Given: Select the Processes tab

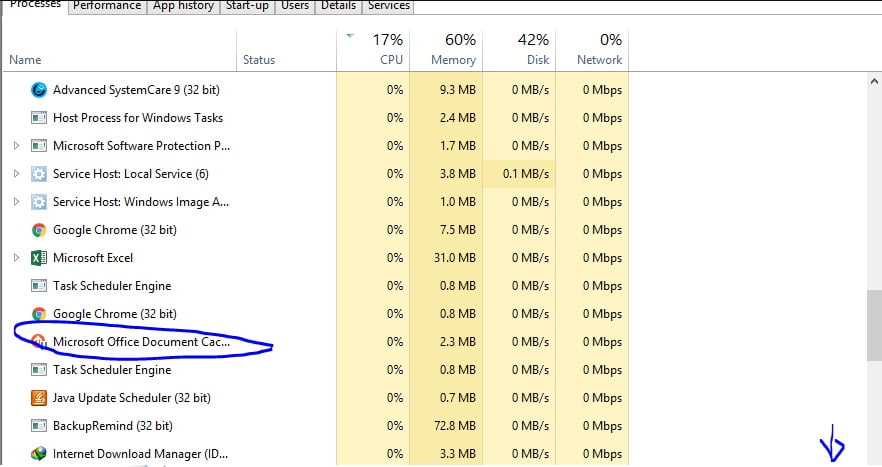Looking at the screenshot, I should tap(35, 5).
